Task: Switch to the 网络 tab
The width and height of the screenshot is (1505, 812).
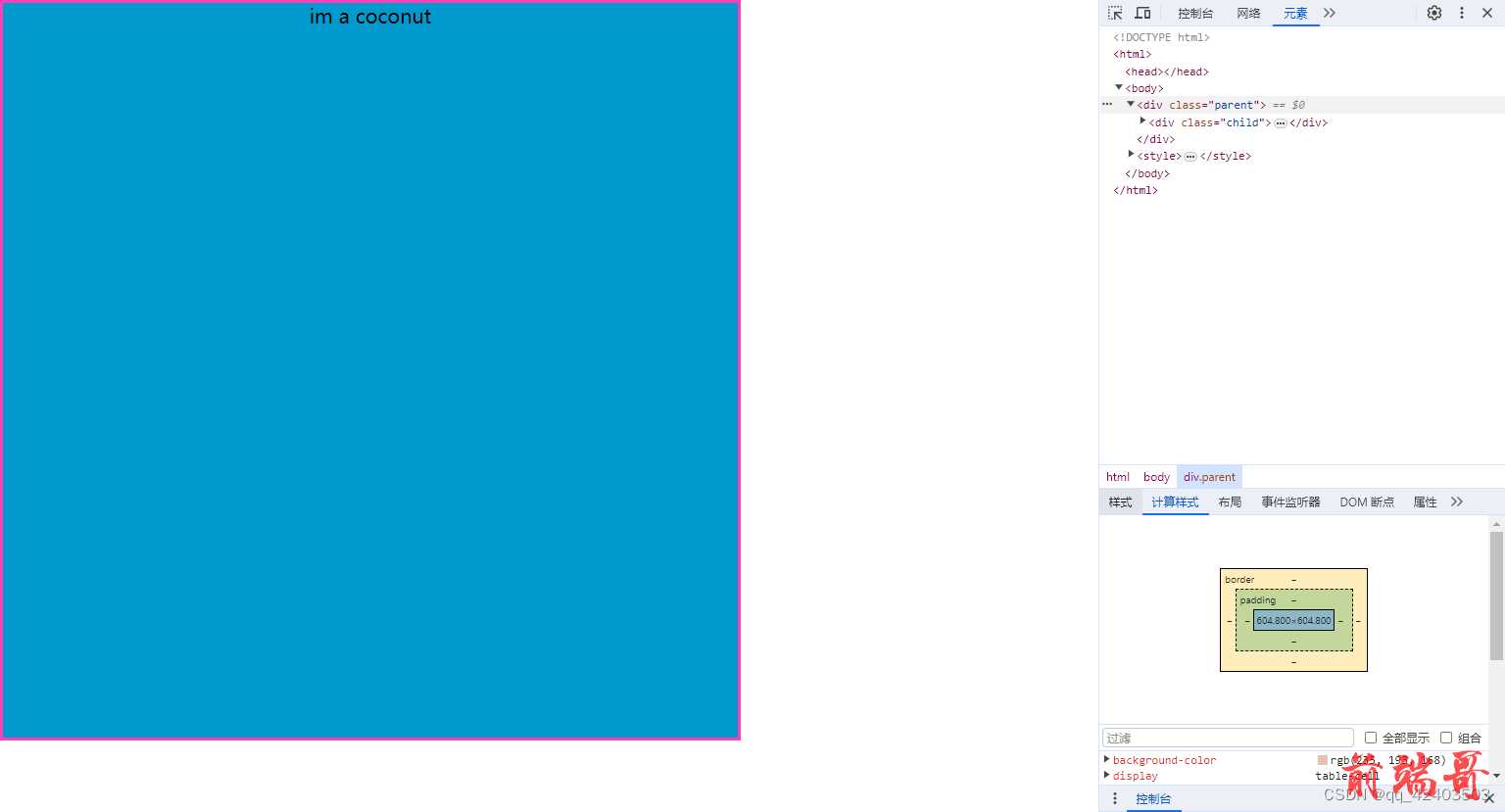Action: click(1248, 13)
